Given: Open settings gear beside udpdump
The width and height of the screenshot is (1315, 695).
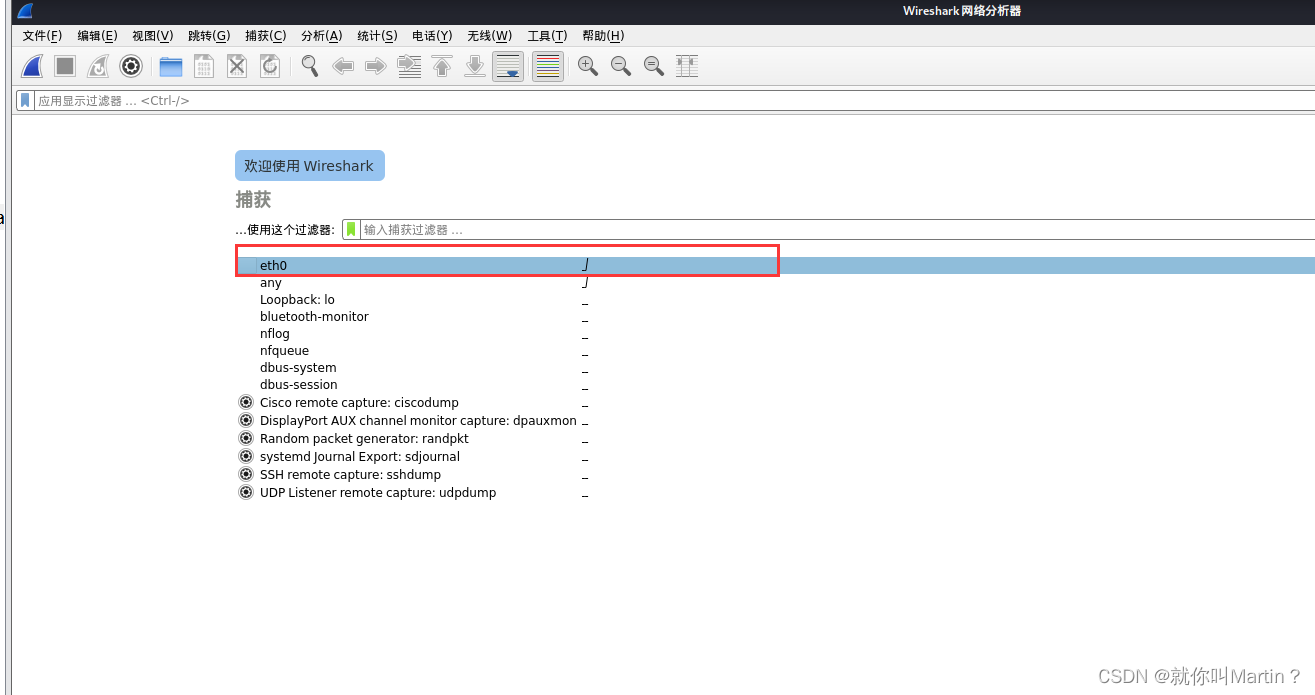Looking at the screenshot, I should [x=246, y=492].
